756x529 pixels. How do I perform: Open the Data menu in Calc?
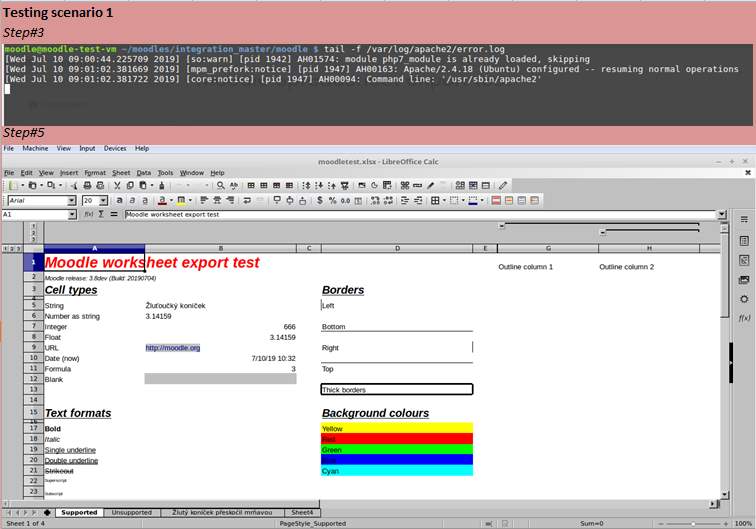144,173
